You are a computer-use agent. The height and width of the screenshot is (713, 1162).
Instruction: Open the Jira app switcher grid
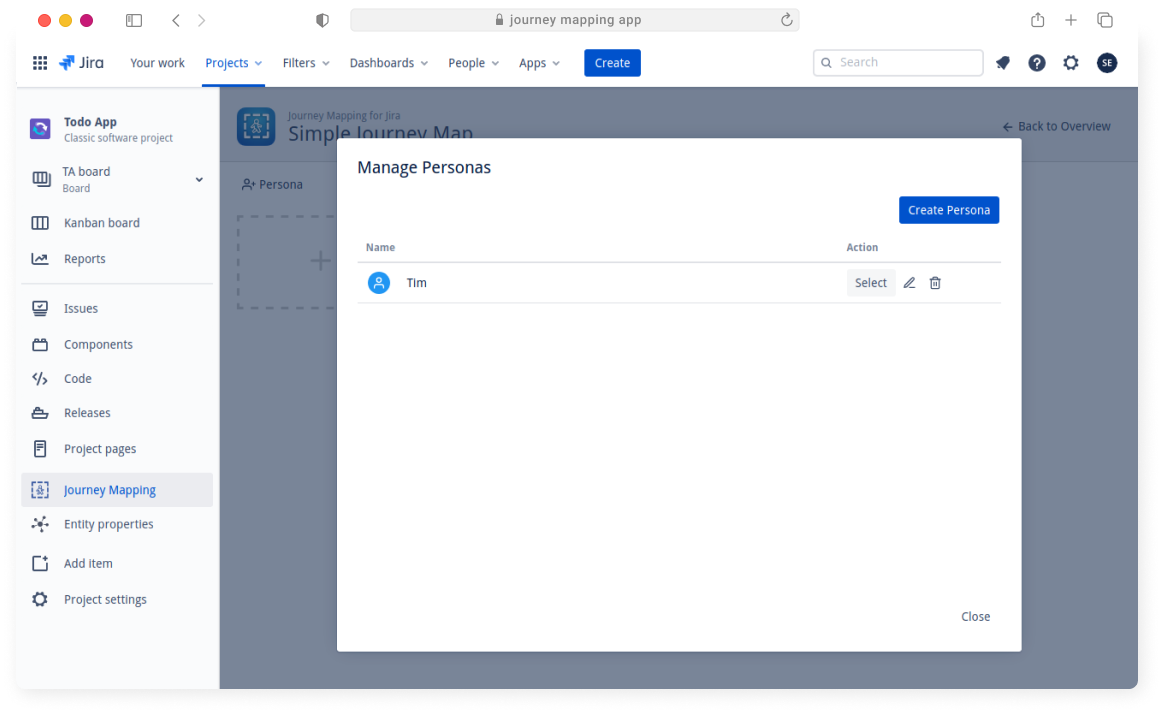click(40, 63)
